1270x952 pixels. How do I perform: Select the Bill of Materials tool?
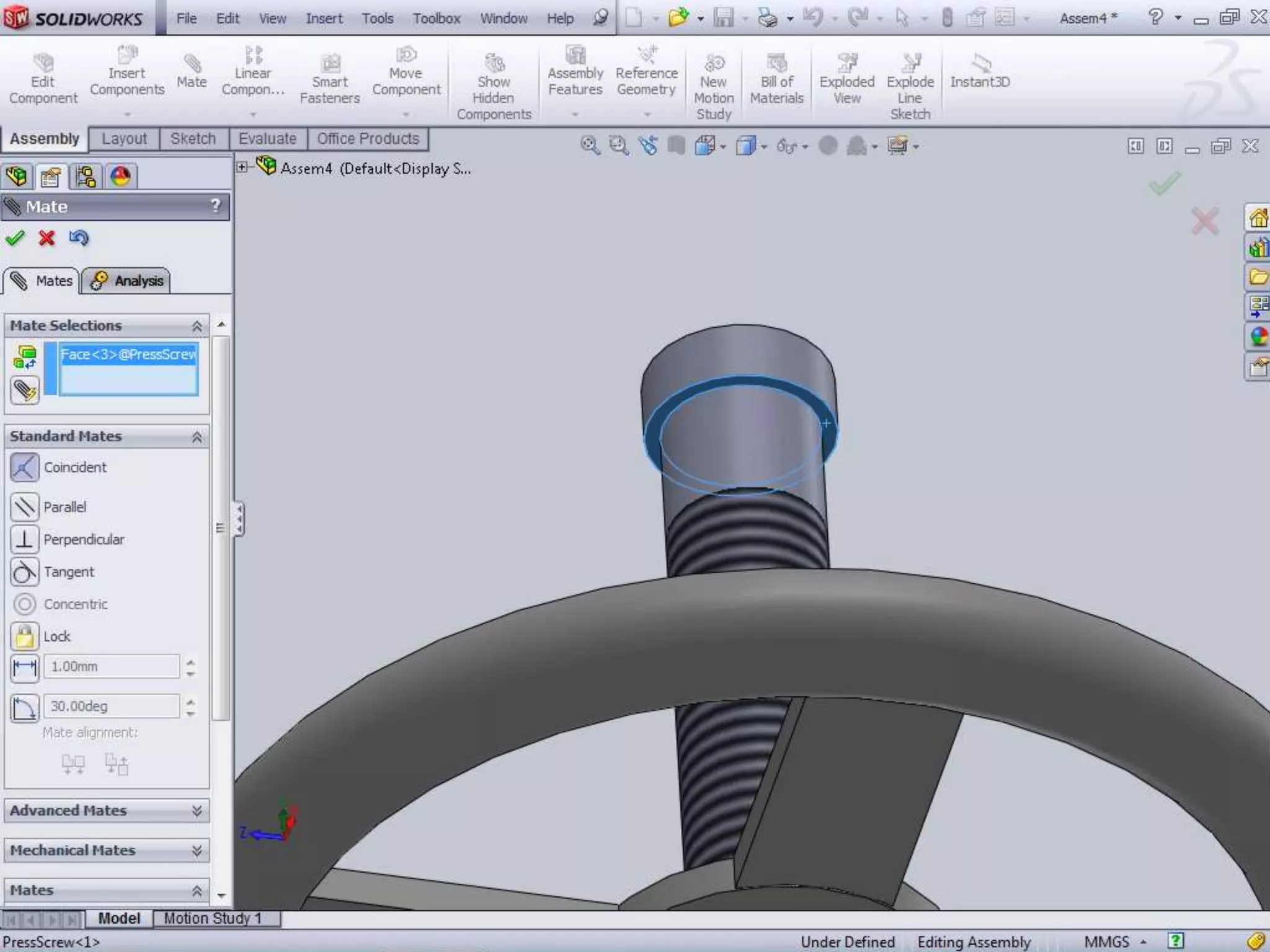point(776,79)
